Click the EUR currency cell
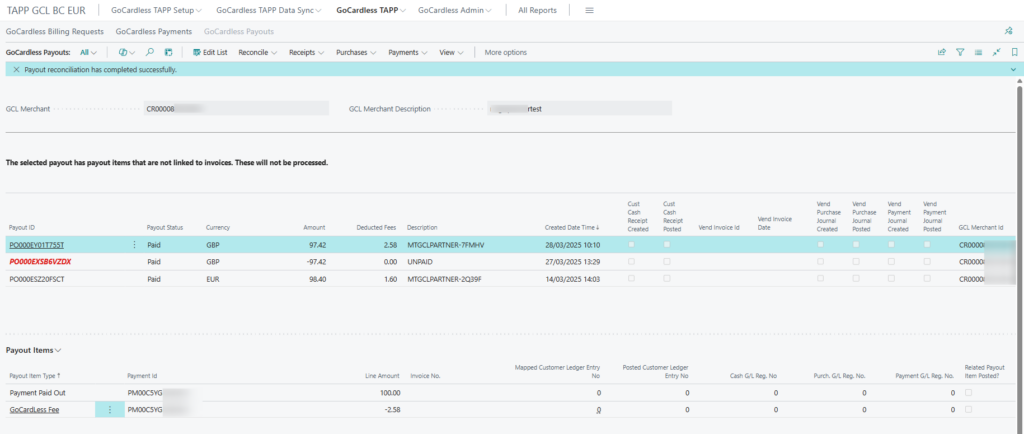This screenshot has height=434, width=1024. tap(212, 278)
